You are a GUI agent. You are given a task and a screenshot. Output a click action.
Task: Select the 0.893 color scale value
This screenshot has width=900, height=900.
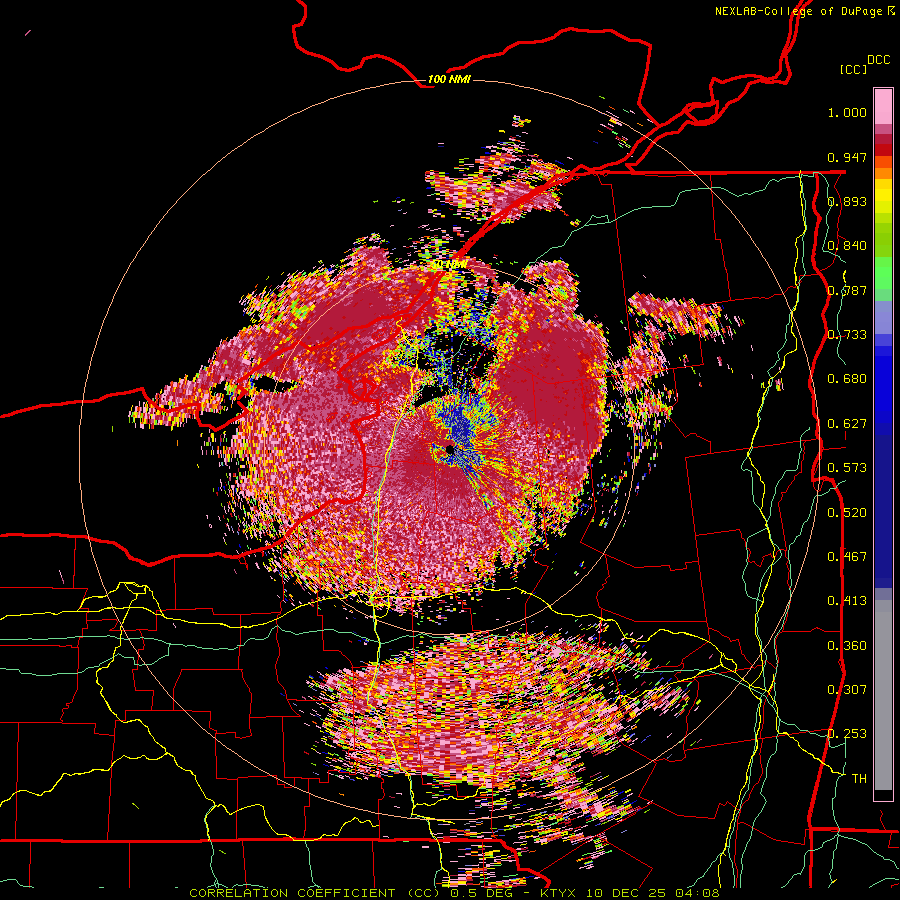click(847, 201)
